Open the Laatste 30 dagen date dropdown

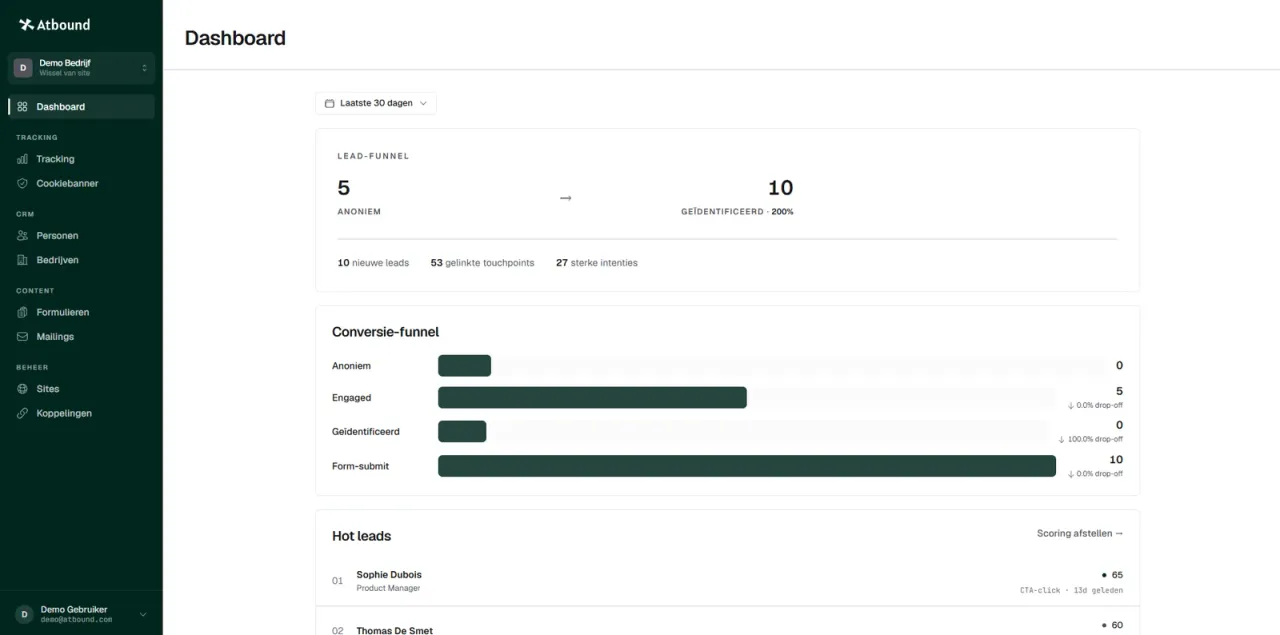(376, 103)
